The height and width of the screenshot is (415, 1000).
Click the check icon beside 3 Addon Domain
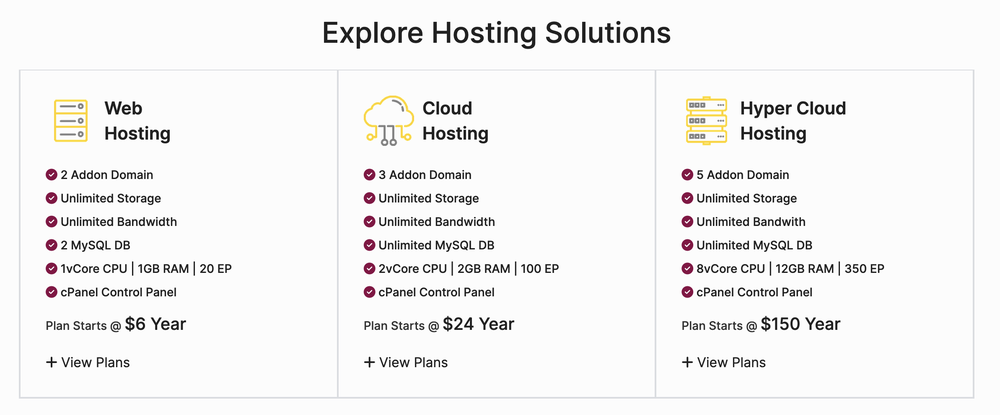[x=369, y=175]
